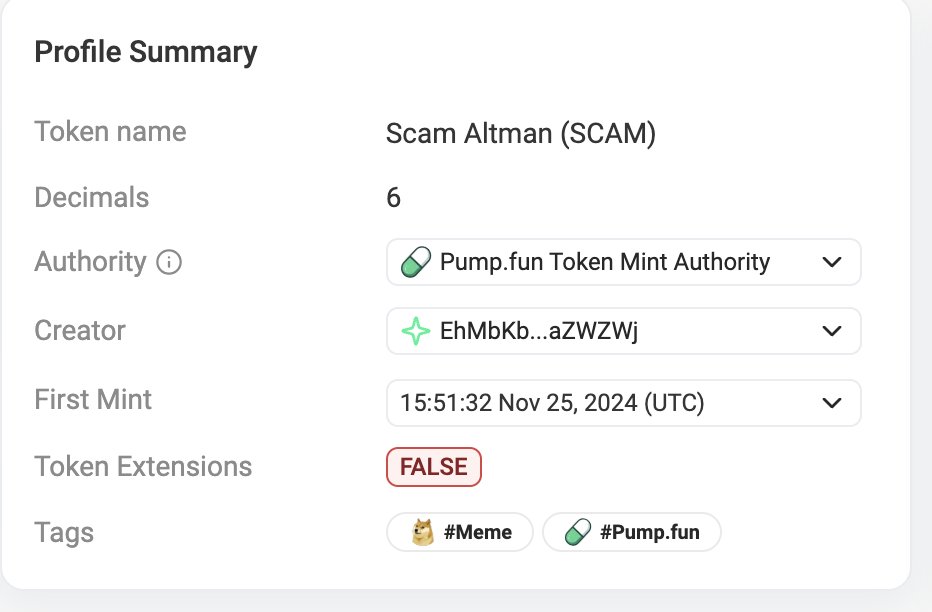Viewport: 932px width, 612px height.
Task: Click the green pill icon in Authority field
Action: pyautogui.click(x=415, y=262)
